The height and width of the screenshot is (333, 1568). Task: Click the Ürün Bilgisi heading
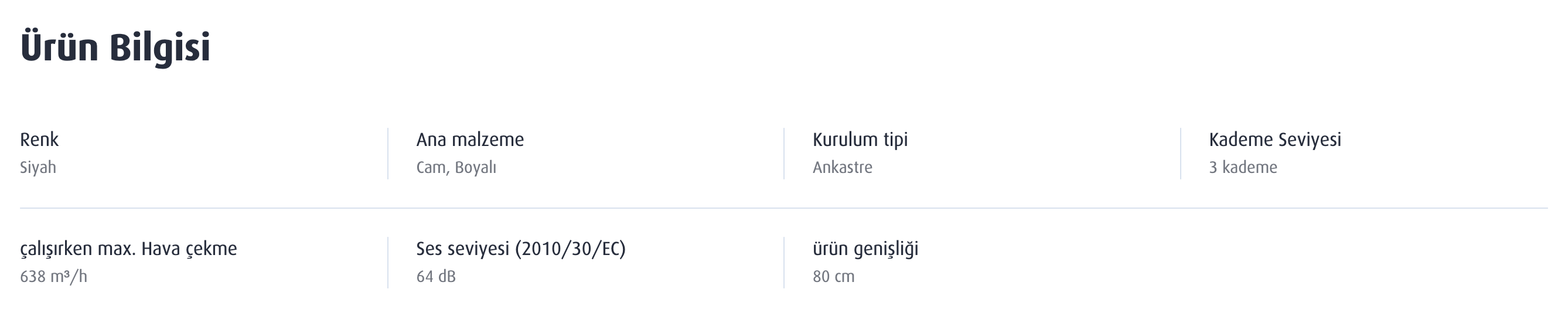coord(115,47)
